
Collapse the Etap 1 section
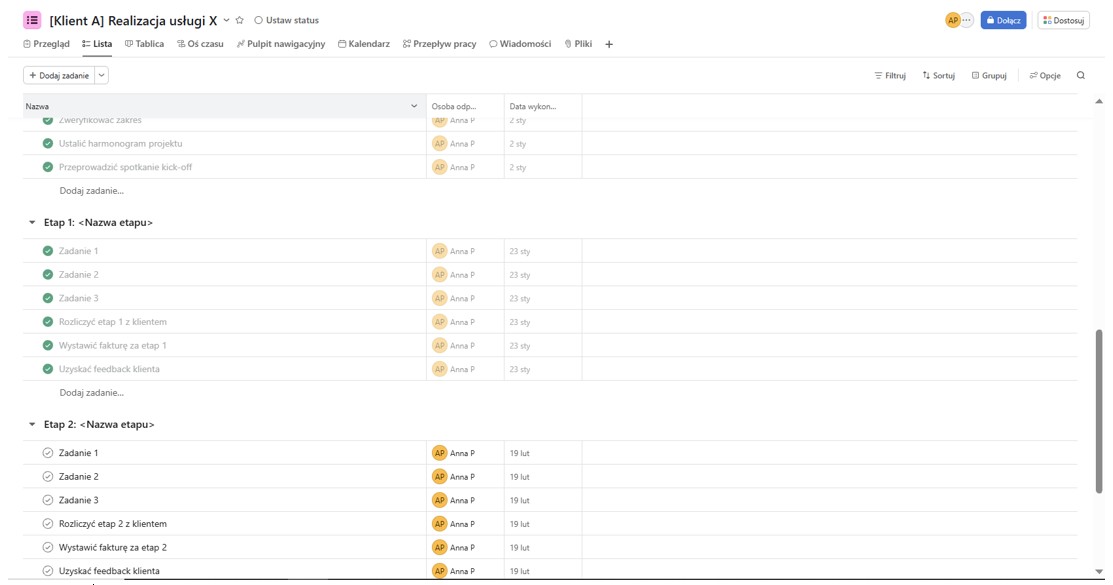pos(32,223)
